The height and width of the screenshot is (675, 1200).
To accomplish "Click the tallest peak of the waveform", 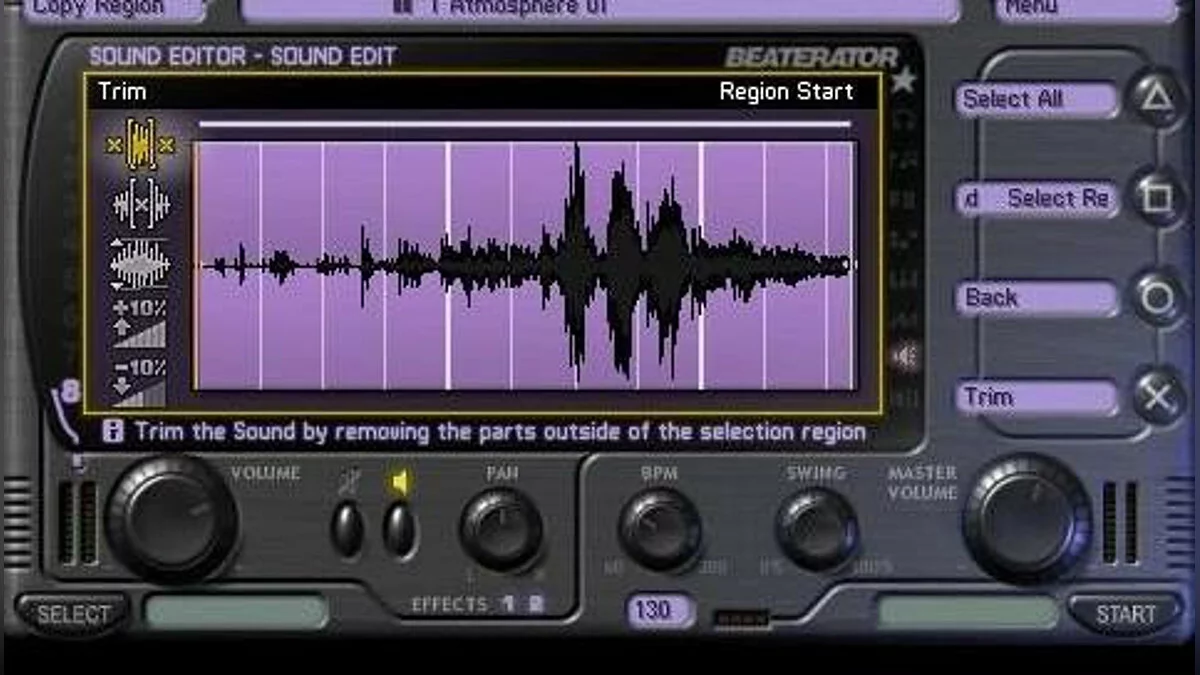I will point(577,262).
